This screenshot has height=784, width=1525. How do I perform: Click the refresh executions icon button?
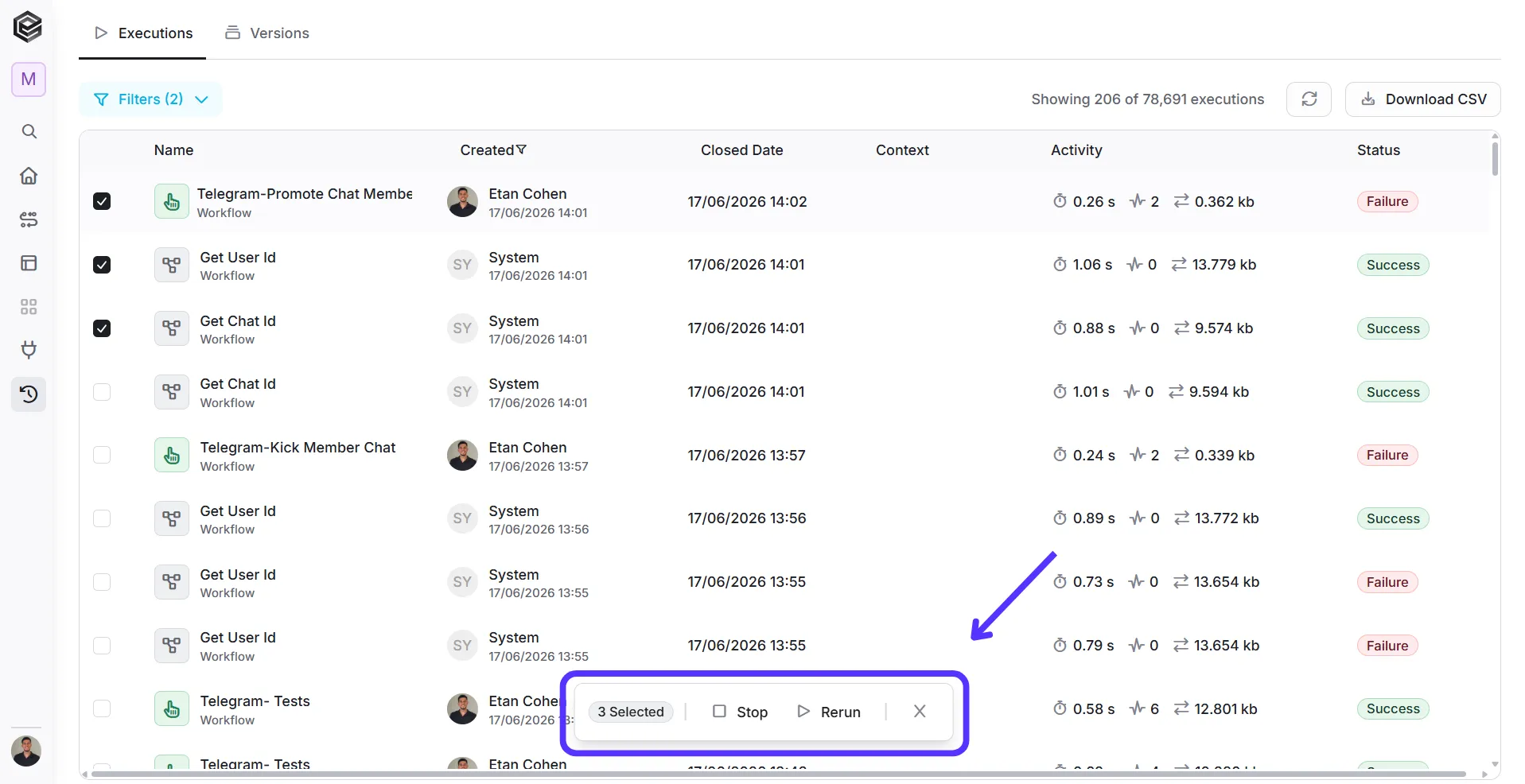tap(1309, 99)
